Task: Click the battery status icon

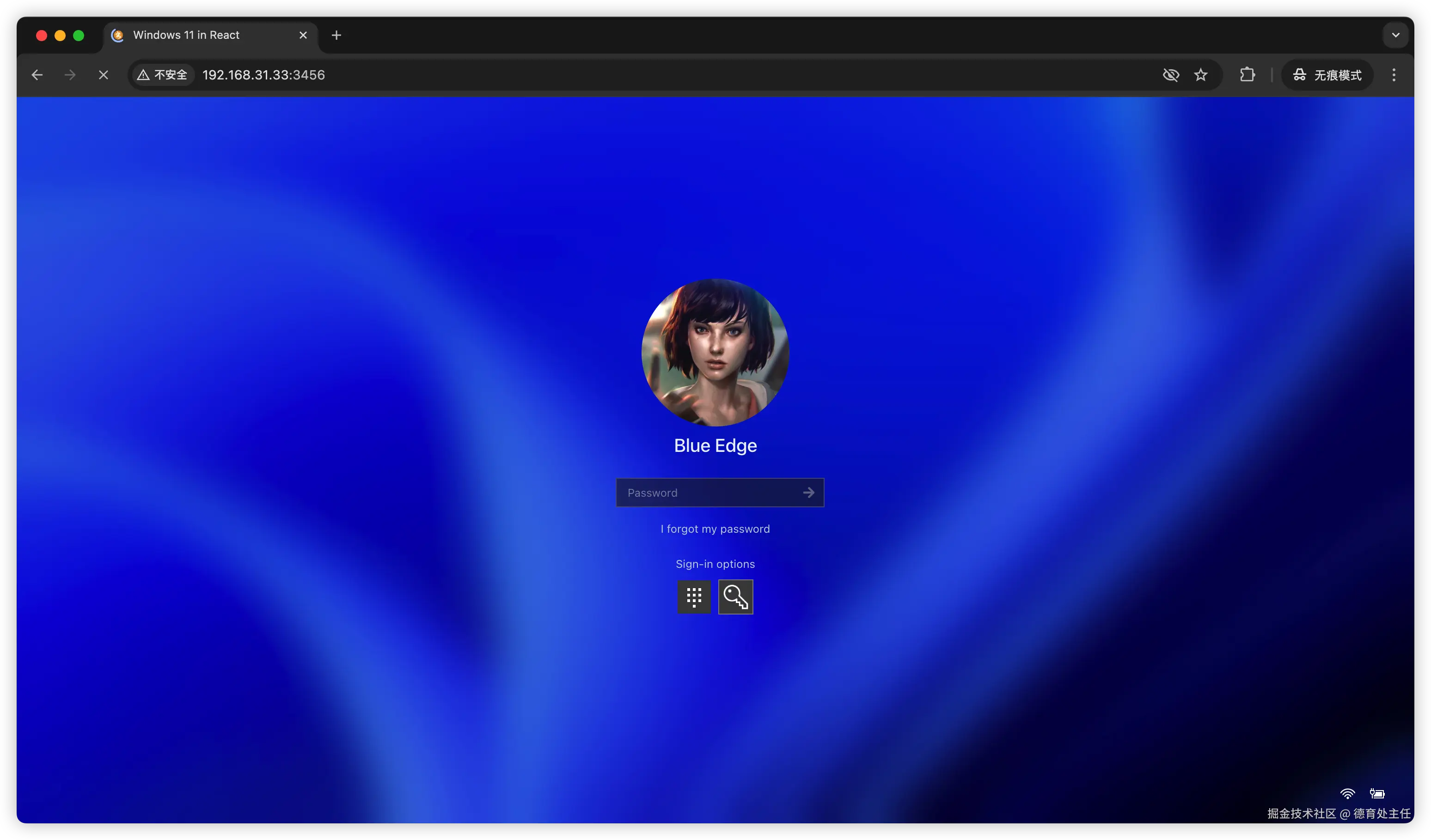Action: click(1377, 793)
